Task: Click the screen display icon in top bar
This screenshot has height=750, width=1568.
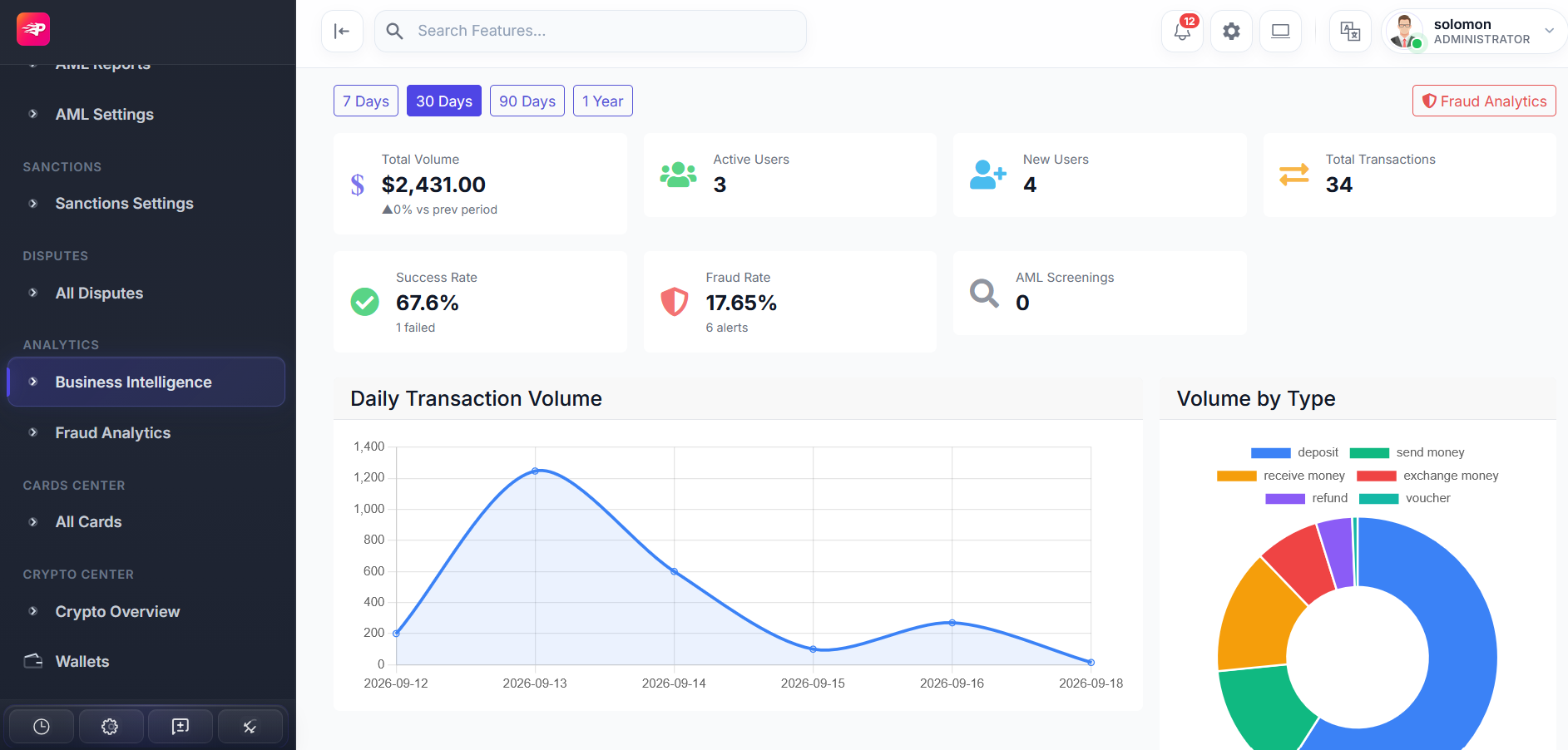Action: coord(1280,32)
